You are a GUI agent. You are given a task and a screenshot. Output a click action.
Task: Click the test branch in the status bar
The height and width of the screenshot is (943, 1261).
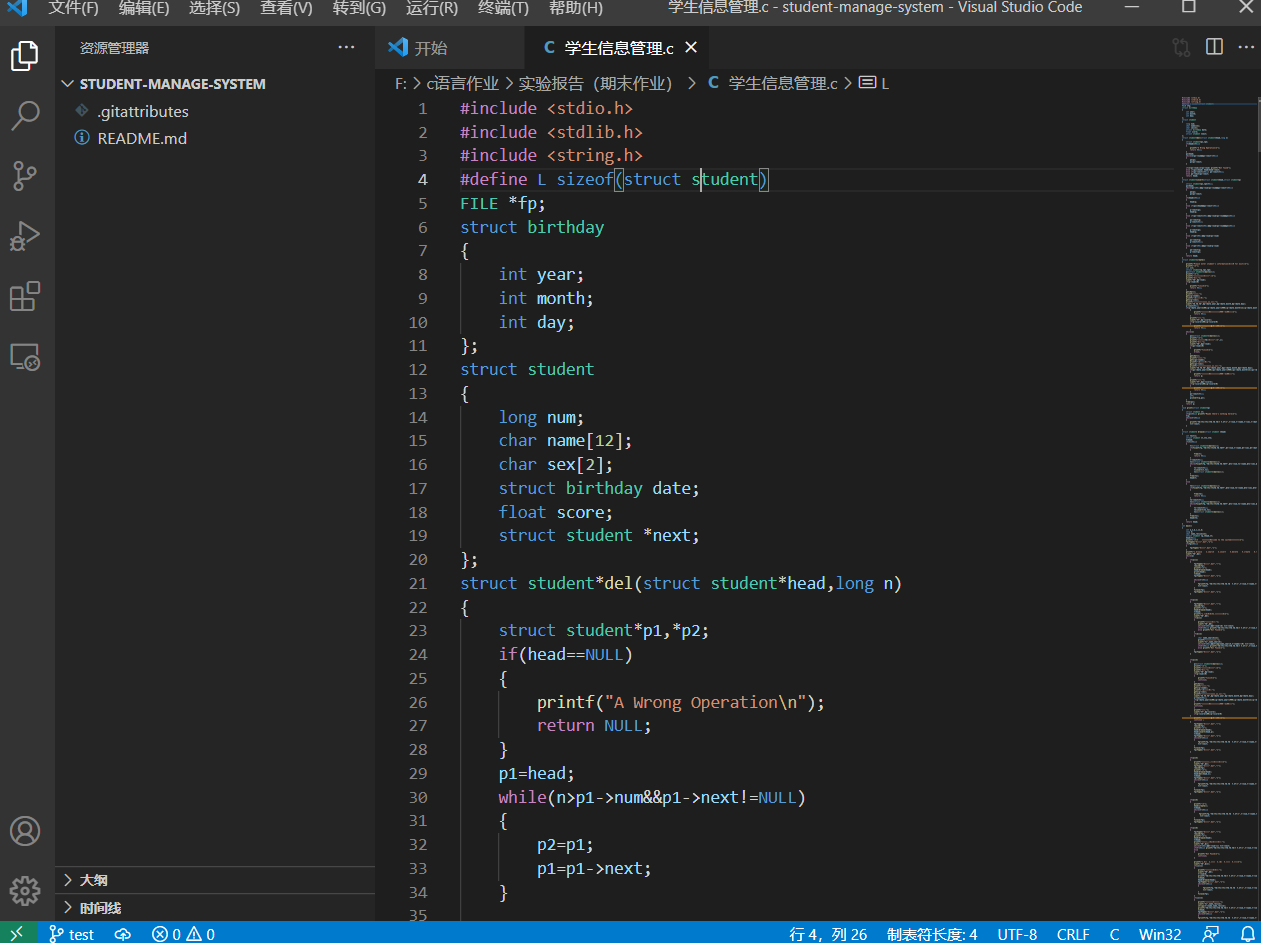pyautogui.click(x=71, y=933)
